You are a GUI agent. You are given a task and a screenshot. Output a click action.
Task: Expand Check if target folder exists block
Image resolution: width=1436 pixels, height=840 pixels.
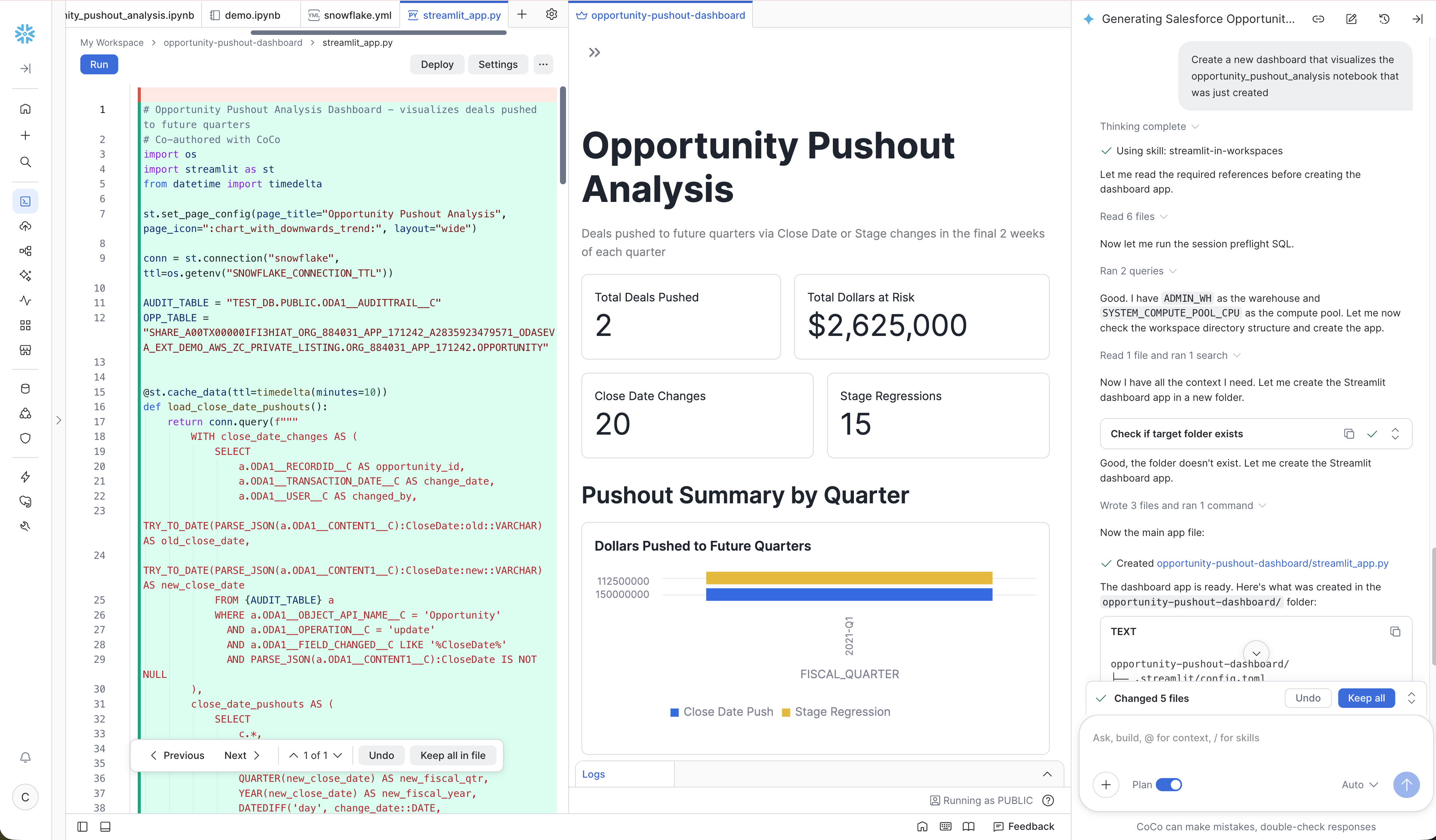coord(1395,434)
